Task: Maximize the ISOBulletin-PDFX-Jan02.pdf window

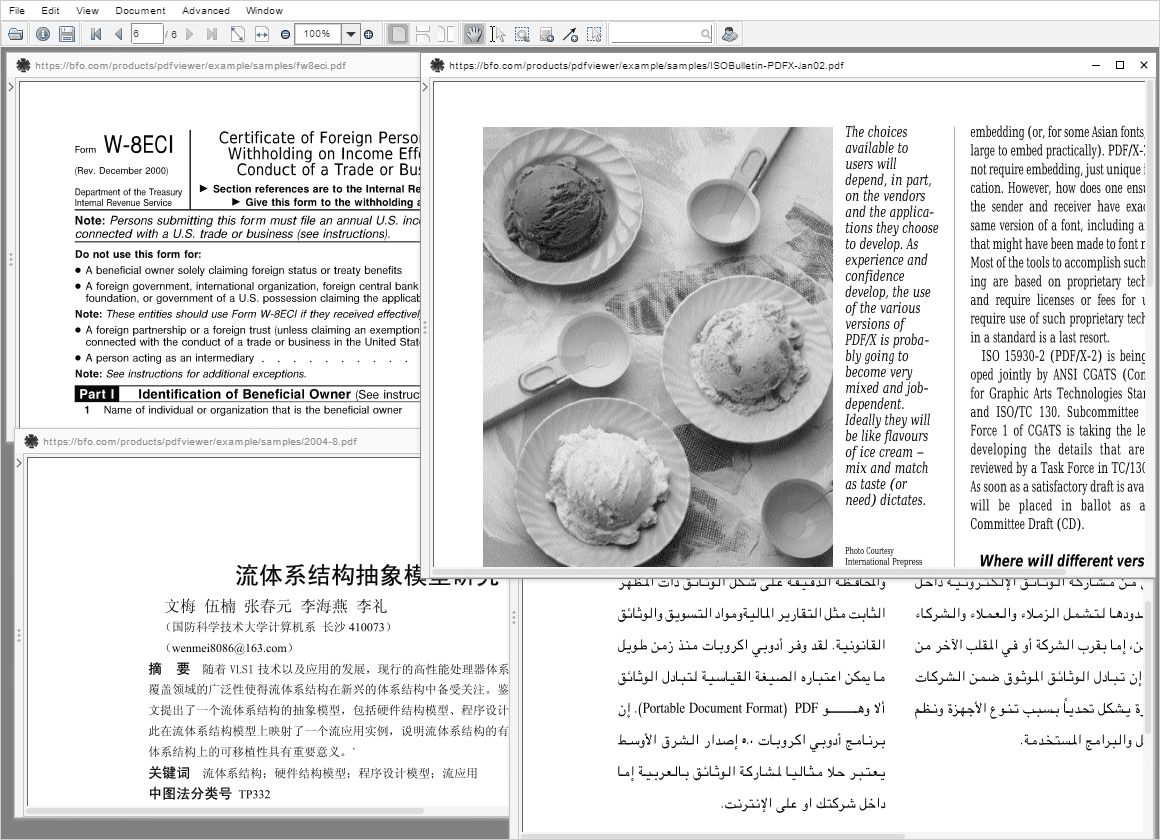Action: (1120, 65)
